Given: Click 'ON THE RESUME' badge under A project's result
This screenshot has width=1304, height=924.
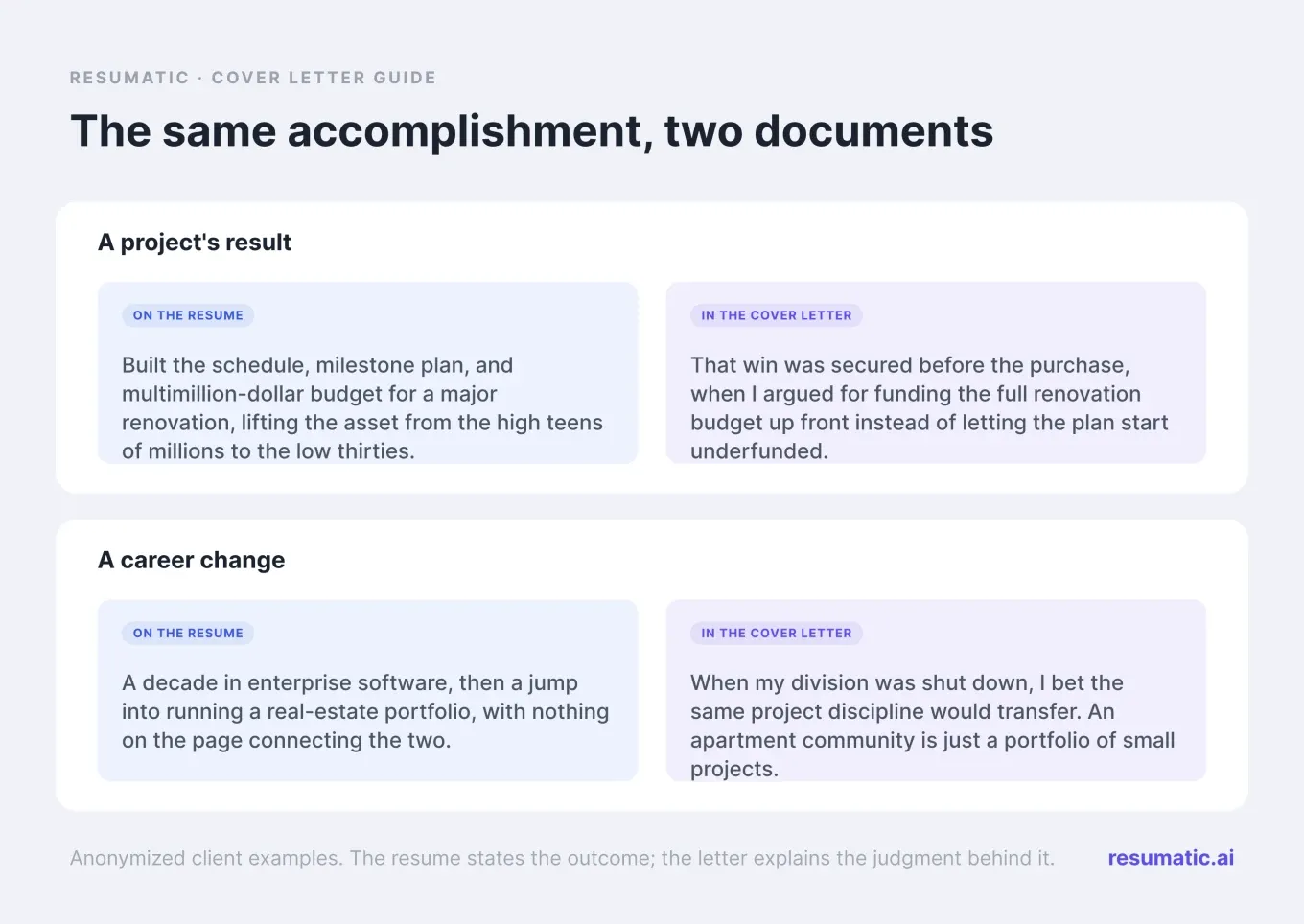Looking at the screenshot, I should [x=188, y=315].
